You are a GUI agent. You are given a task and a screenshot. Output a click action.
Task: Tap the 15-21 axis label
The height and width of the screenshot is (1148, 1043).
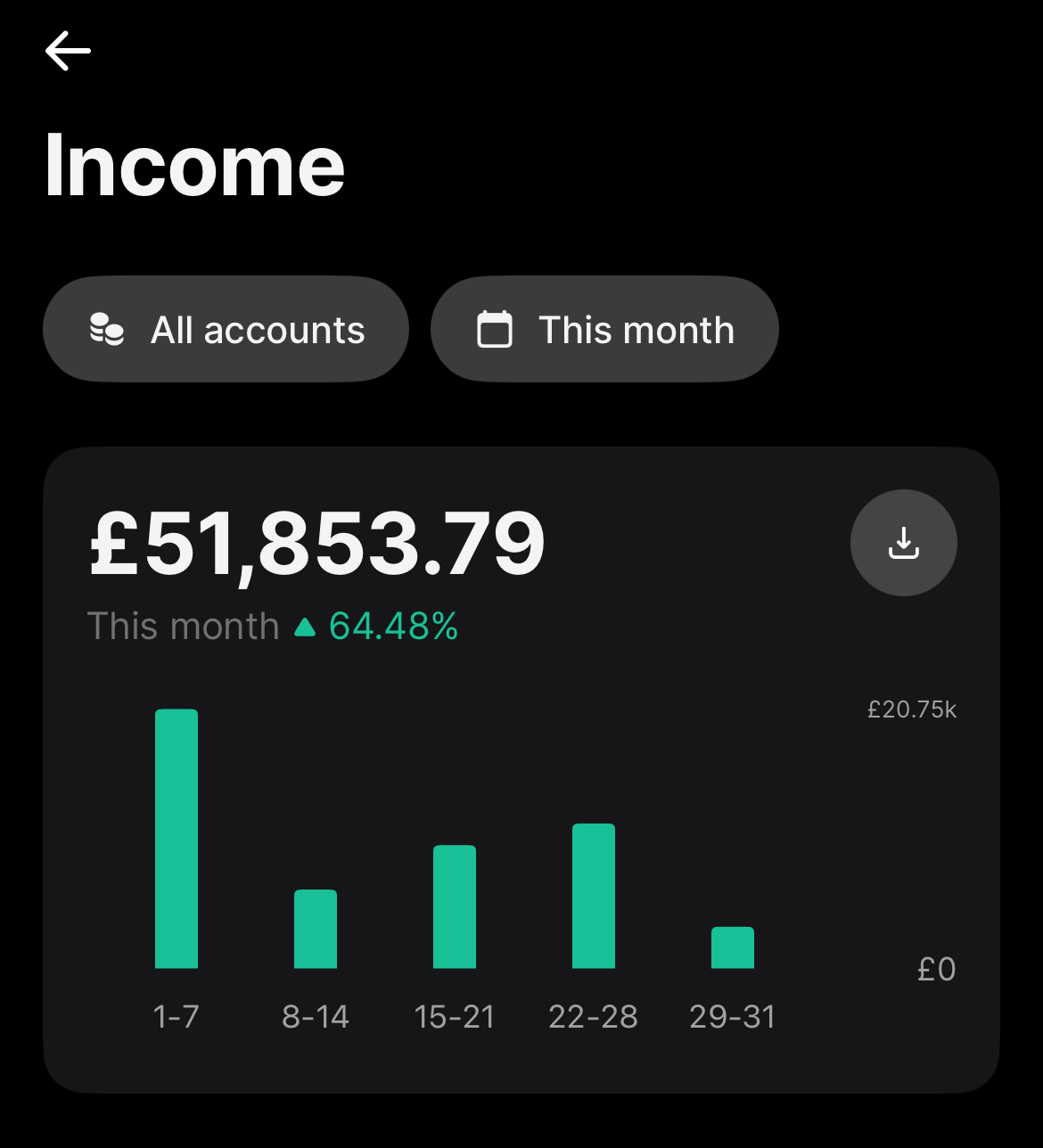click(455, 1017)
